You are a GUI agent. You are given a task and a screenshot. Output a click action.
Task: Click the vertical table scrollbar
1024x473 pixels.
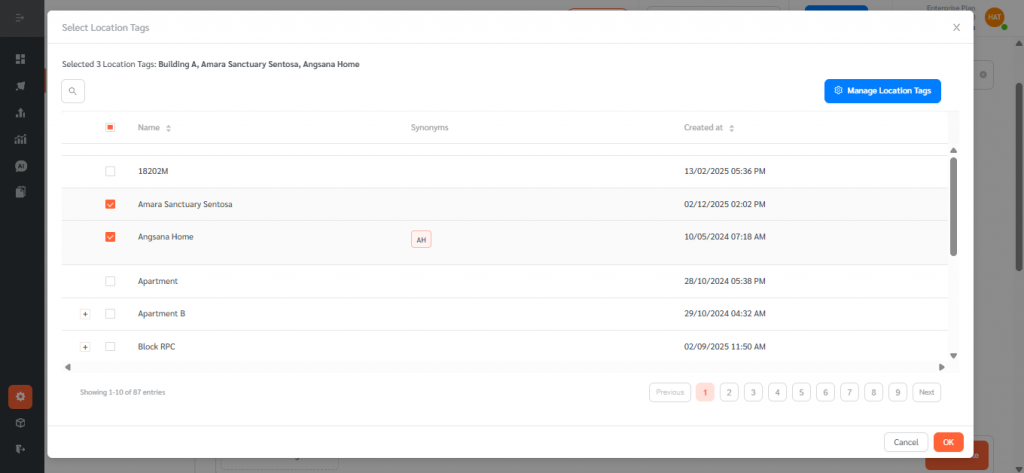point(953,205)
